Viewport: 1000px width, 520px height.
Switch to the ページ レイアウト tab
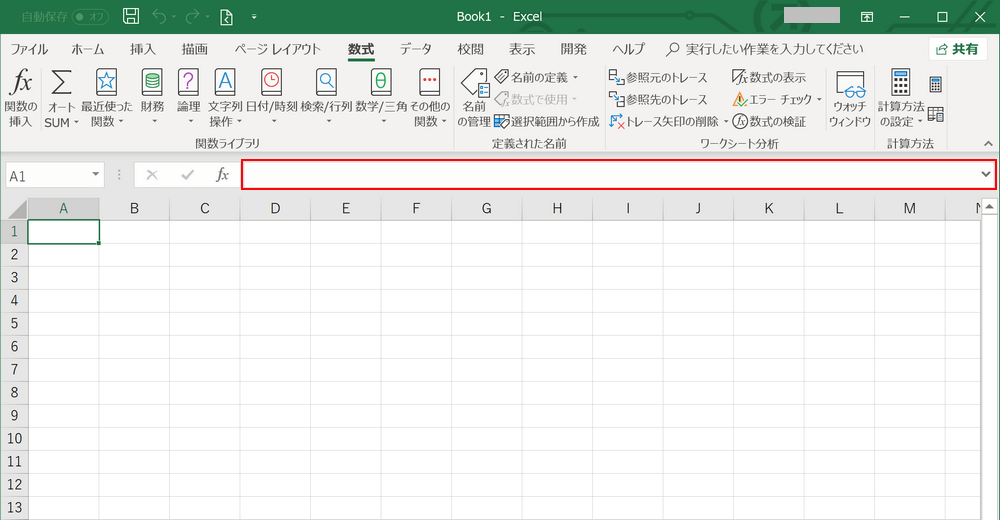point(277,49)
